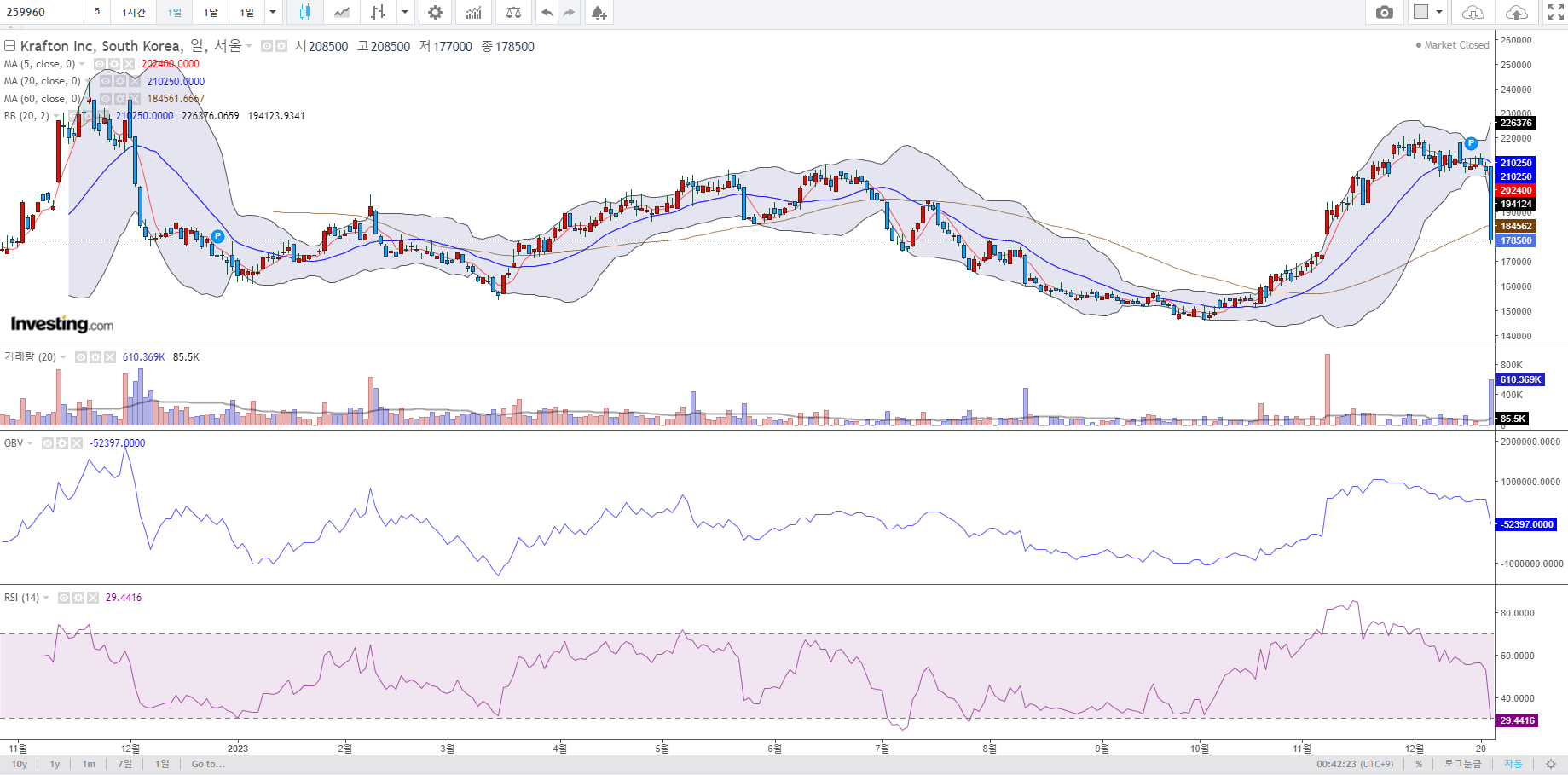Set range to 7일
Screen dimensions: 1568x775
(x=125, y=764)
